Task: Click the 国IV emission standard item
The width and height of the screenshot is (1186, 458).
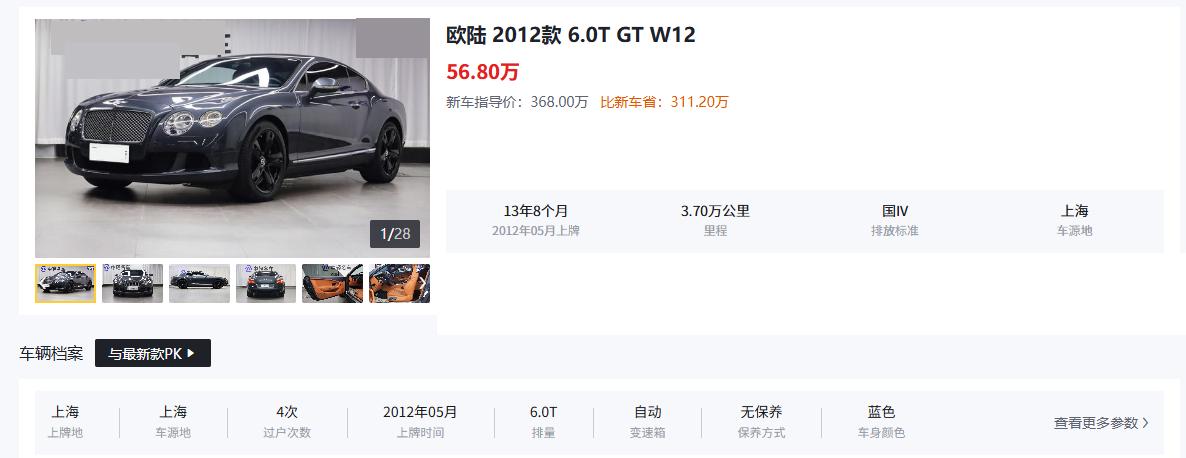Action: 895,220
